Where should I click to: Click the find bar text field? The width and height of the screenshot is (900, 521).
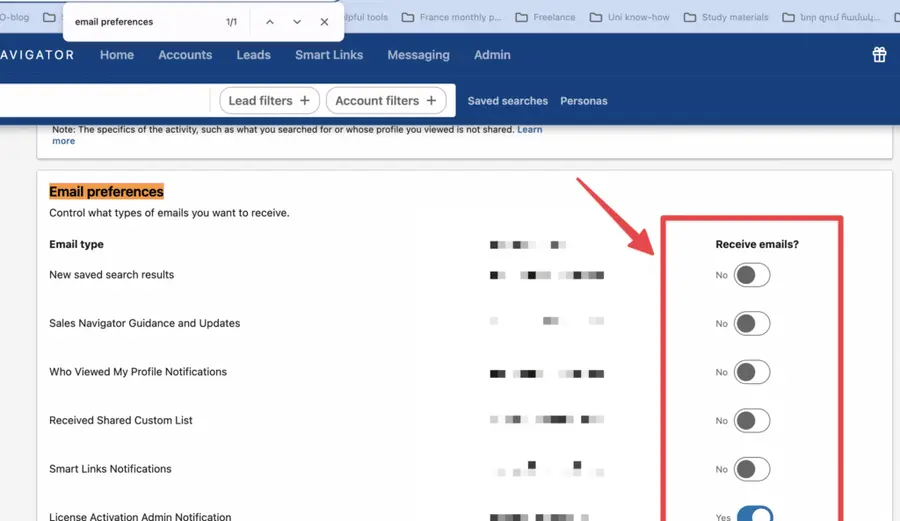pyautogui.click(x=143, y=22)
